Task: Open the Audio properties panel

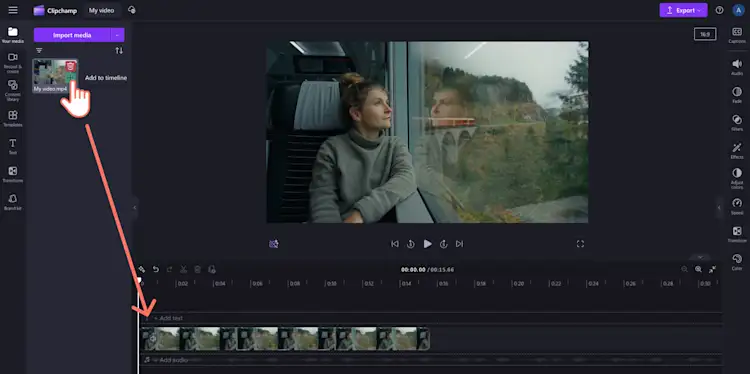Action: [737, 67]
